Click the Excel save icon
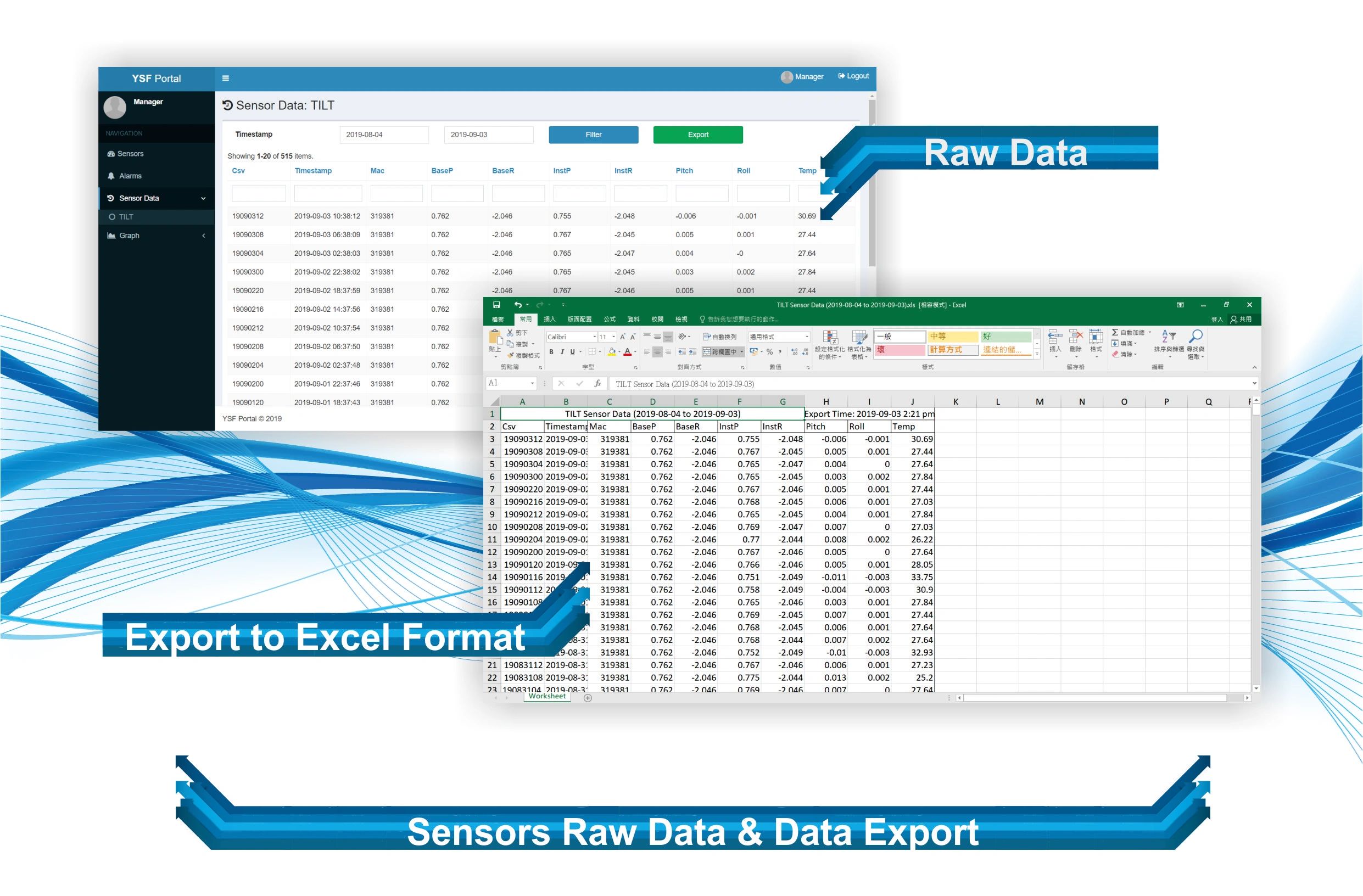 point(496,305)
